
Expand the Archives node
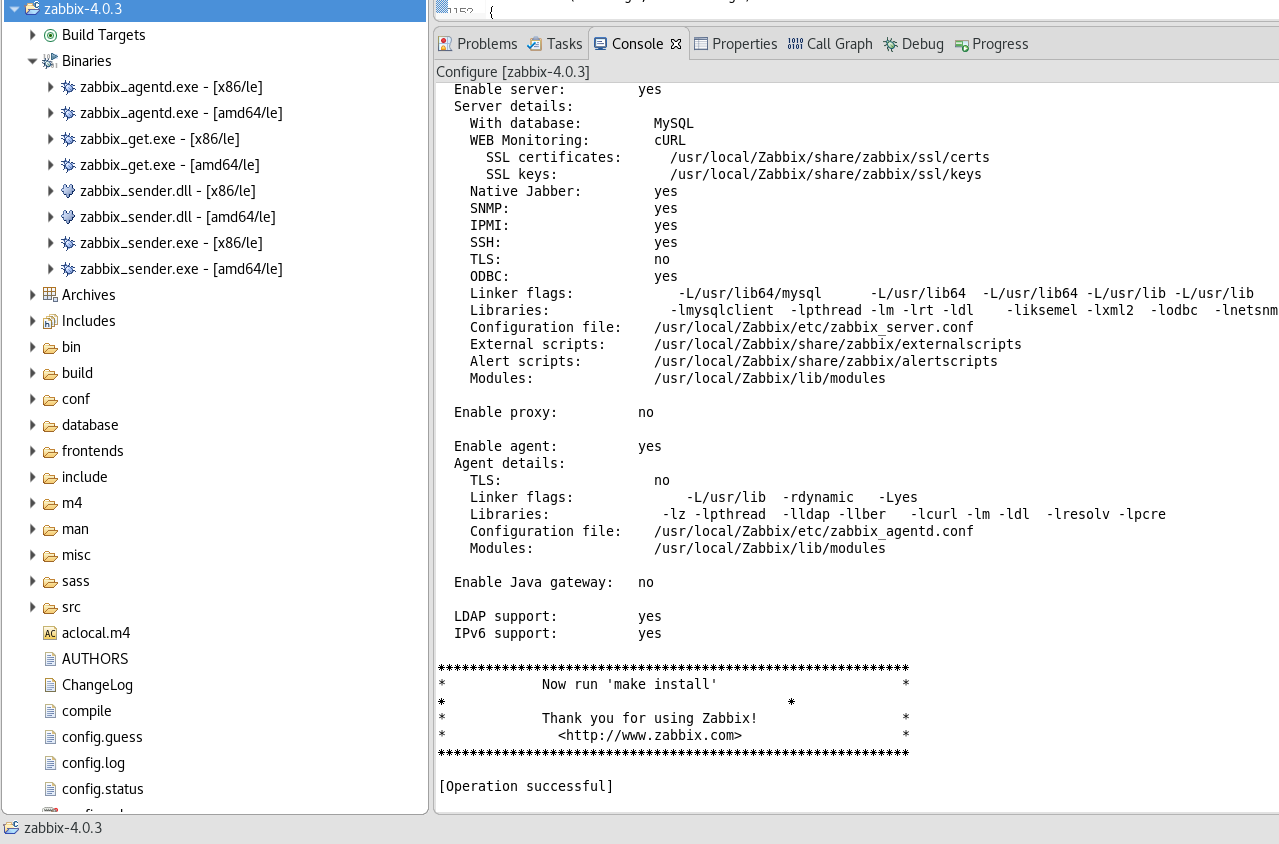(33, 295)
